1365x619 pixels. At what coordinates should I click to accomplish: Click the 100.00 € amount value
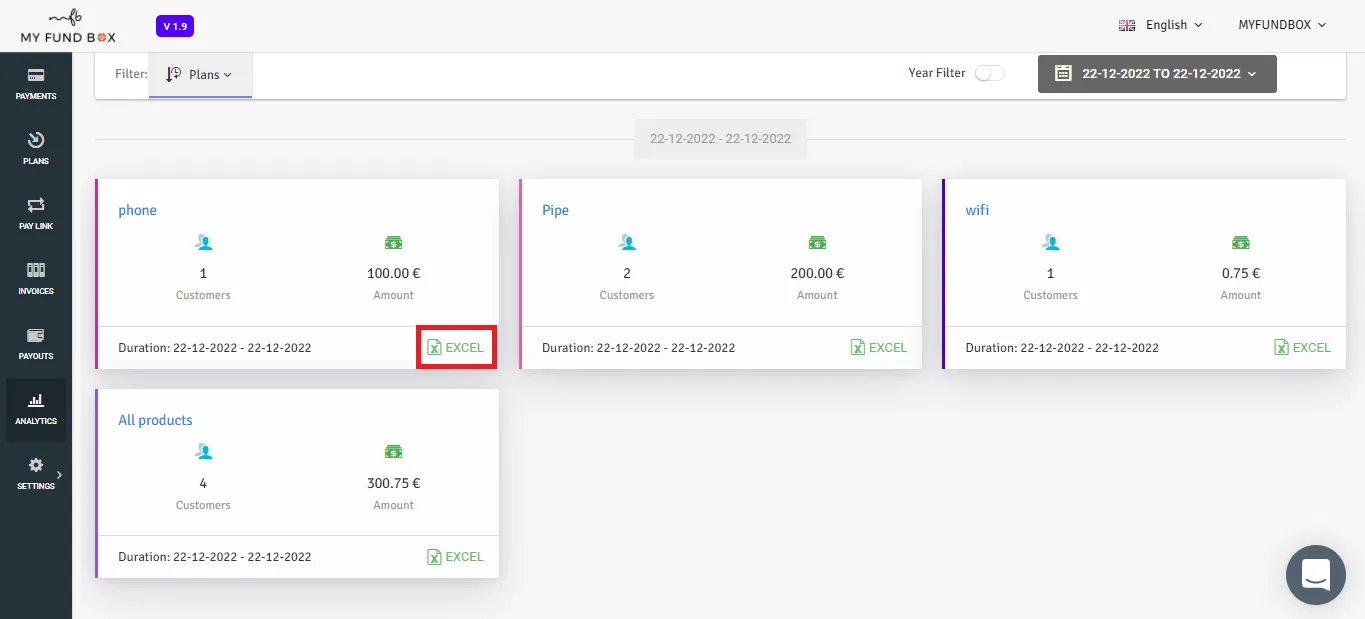click(394, 273)
